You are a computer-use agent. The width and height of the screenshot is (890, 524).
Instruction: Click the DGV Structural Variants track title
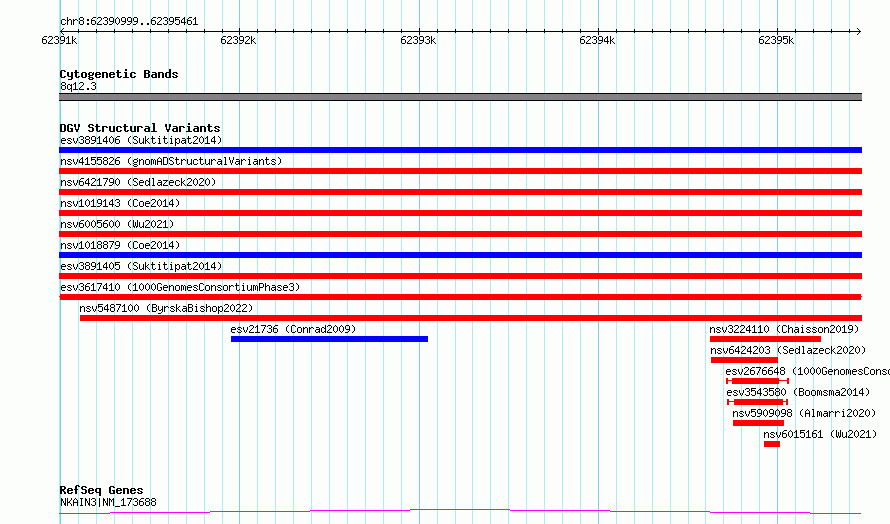pyautogui.click(x=140, y=128)
